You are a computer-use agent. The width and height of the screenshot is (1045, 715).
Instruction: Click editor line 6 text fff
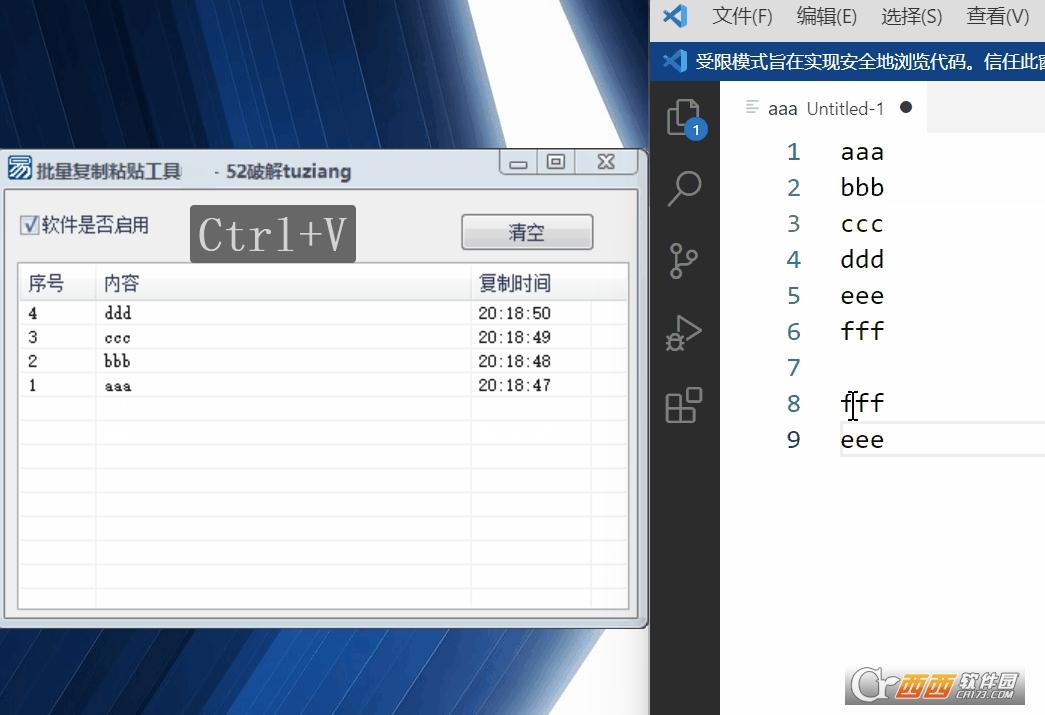pos(862,331)
